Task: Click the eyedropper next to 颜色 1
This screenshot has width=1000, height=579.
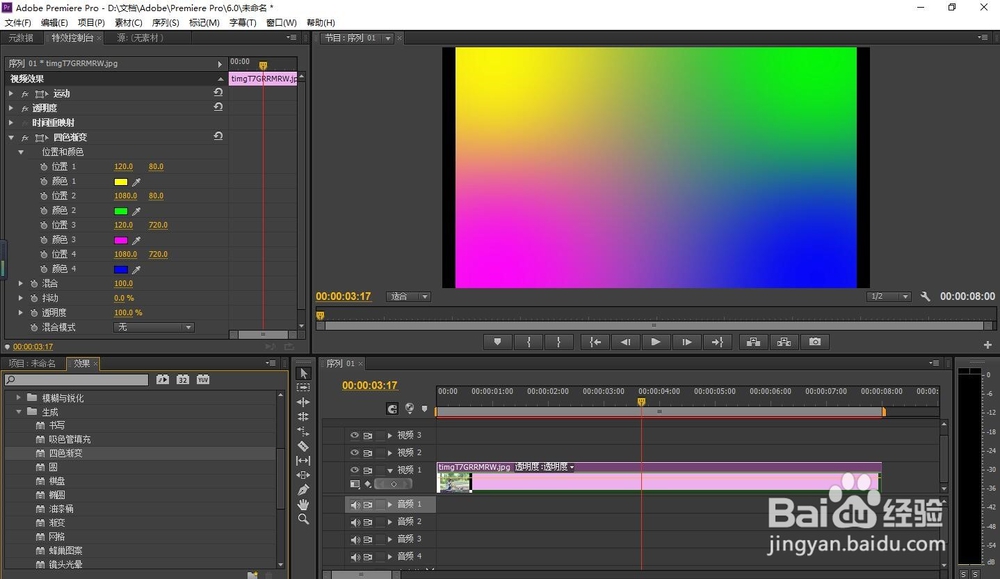Action: coord(136,182)
